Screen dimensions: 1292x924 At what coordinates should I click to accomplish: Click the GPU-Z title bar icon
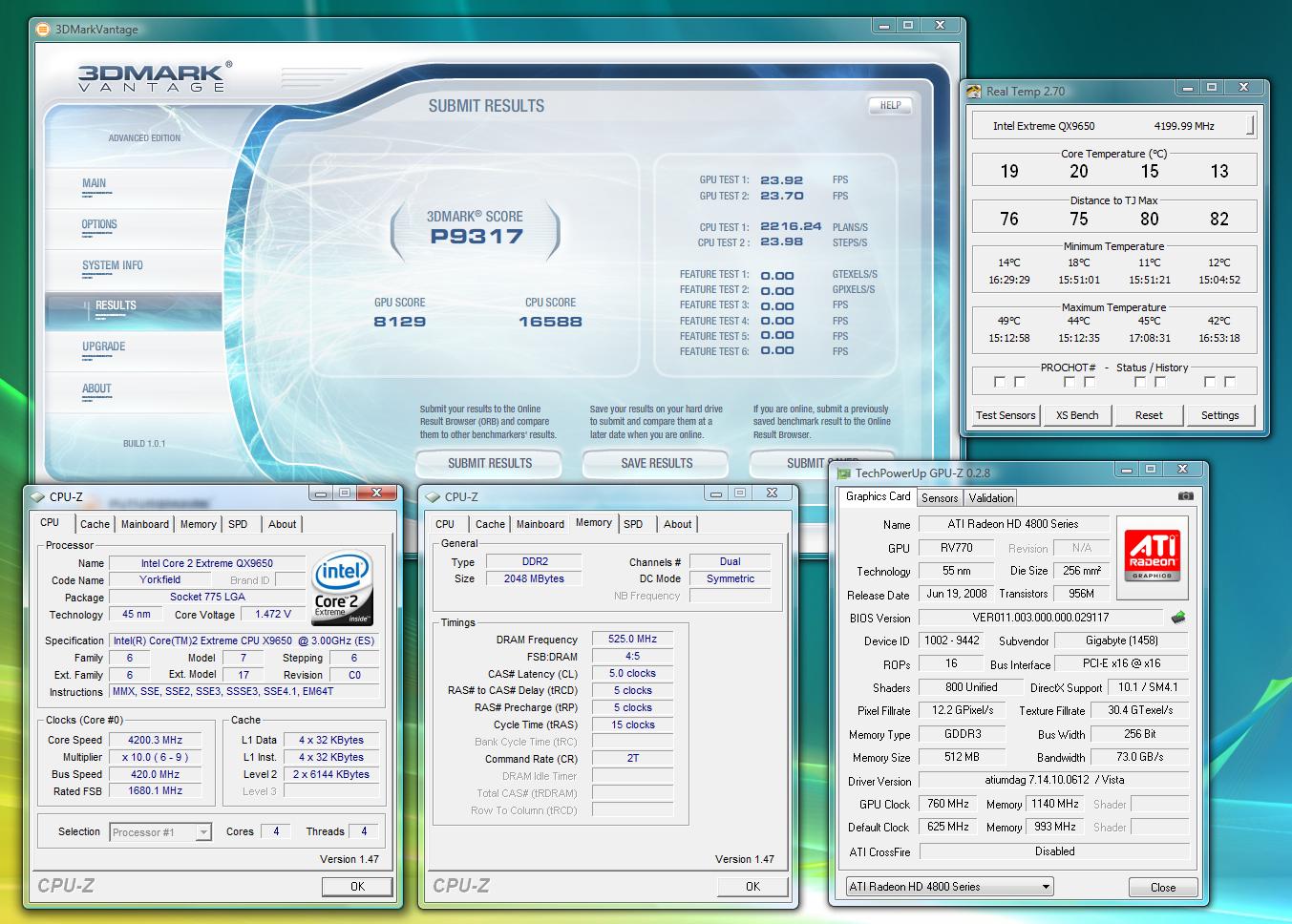tap(844, 473)
